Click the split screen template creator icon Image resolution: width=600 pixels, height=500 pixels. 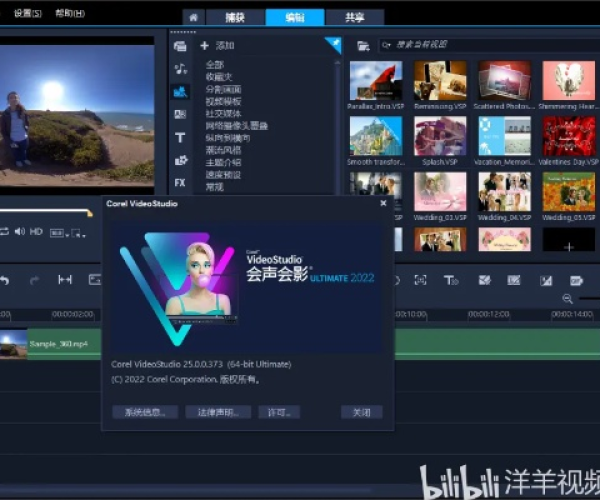(x=546, y=281)
